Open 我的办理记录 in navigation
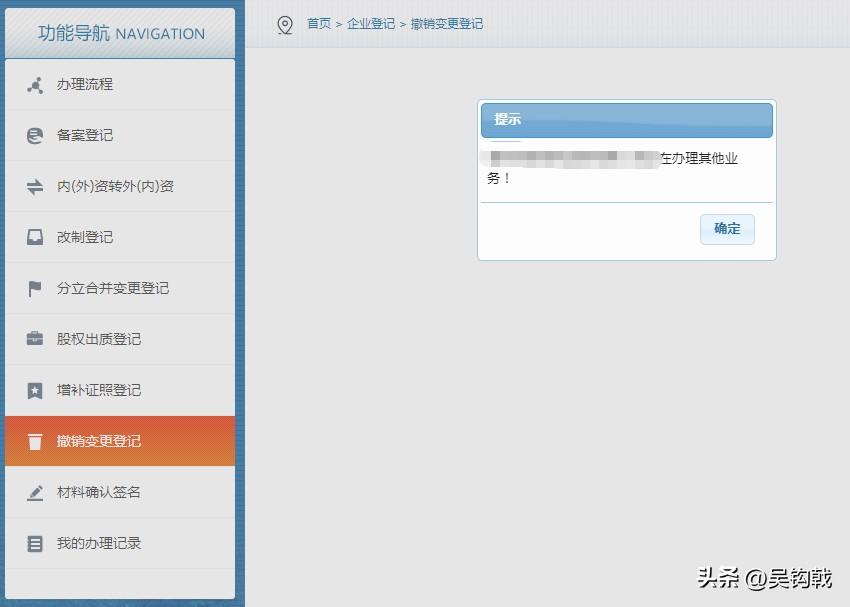The width and height of the screenshot is (850, 607). tap(120, 543)
